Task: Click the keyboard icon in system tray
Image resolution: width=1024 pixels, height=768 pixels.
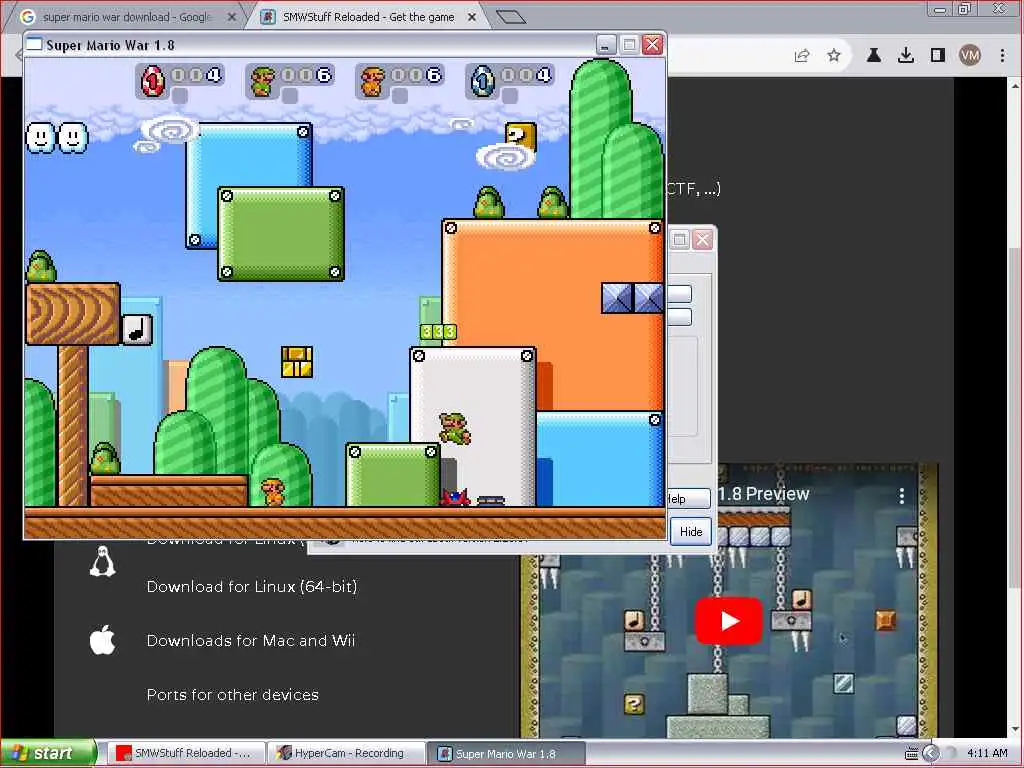Action: pos(911,754)
